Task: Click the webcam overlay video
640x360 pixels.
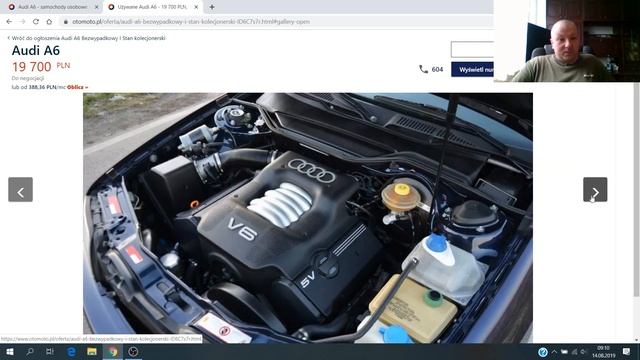Action: [x=567, y=41]
